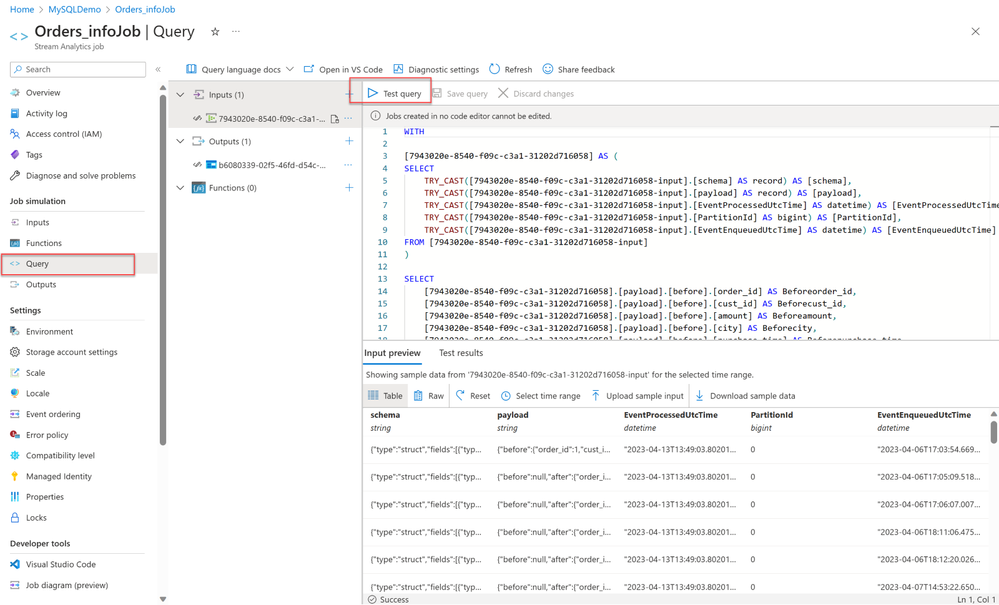
Task: Switch to Input preview tab
Action: 392,353
